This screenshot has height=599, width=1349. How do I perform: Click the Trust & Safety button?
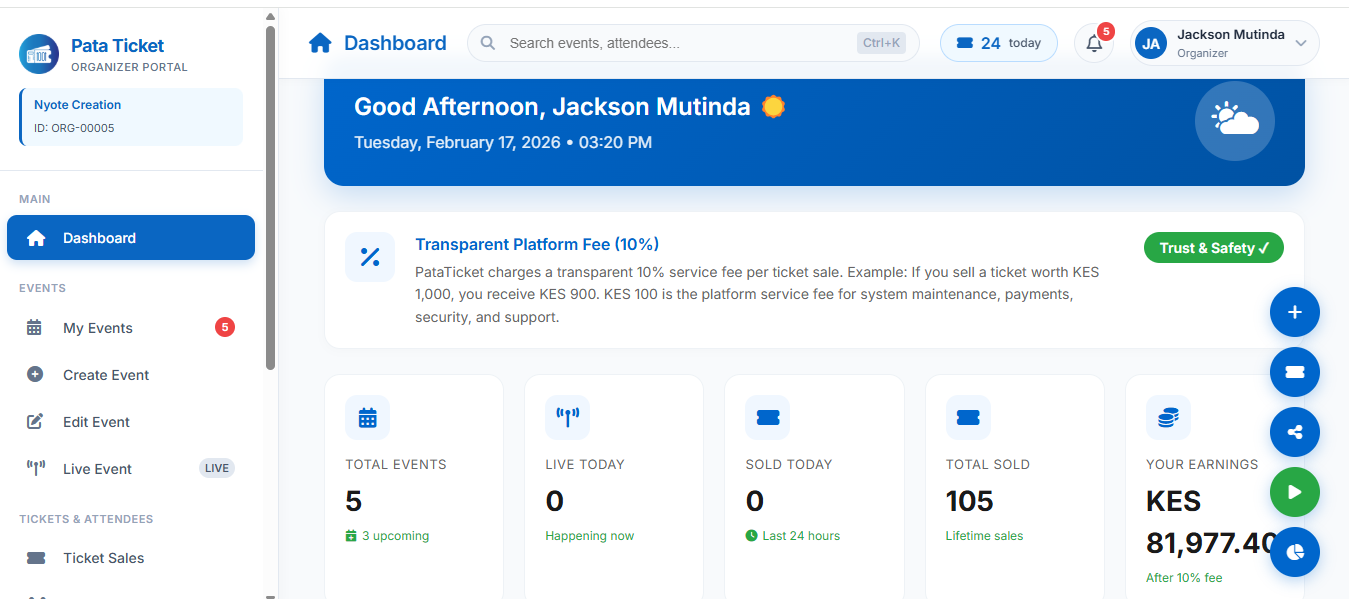[x=1213, y=247]
